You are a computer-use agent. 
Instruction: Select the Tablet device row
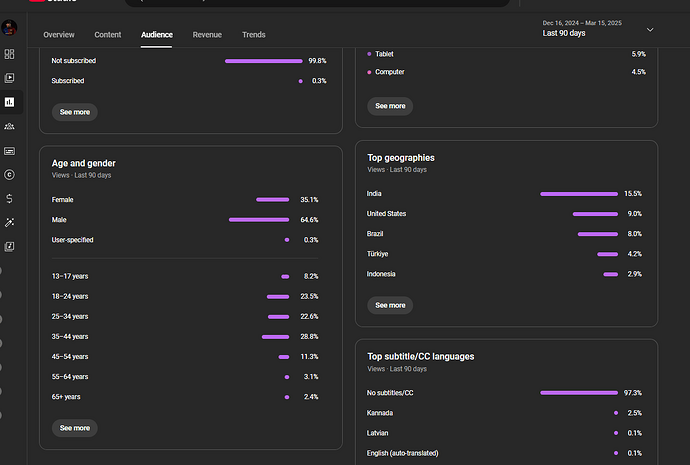(x=506, y=54)
